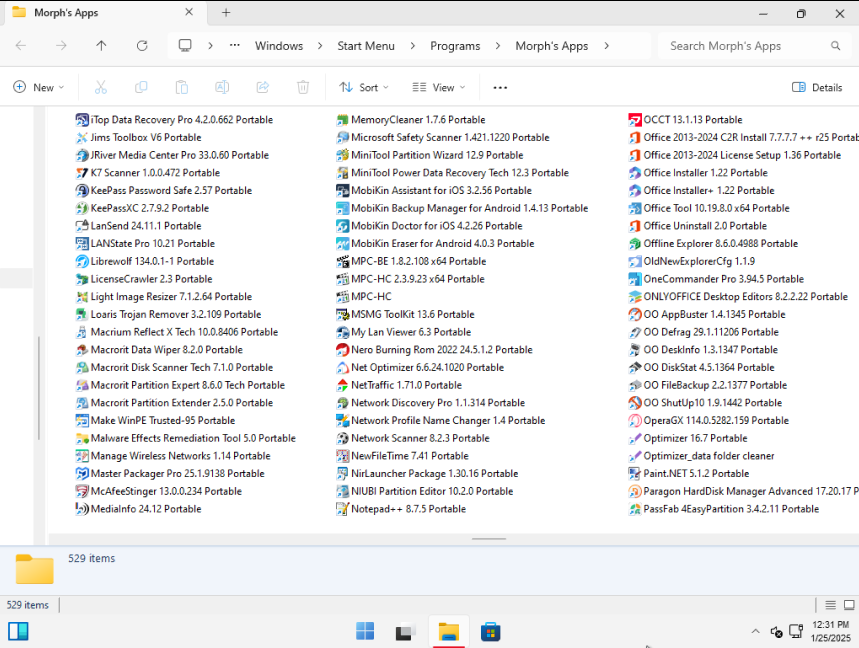This screenshot has width=859, height=648.
Task: Click the Notepad++ 8.7.5 icon
Action: (342, 509)
